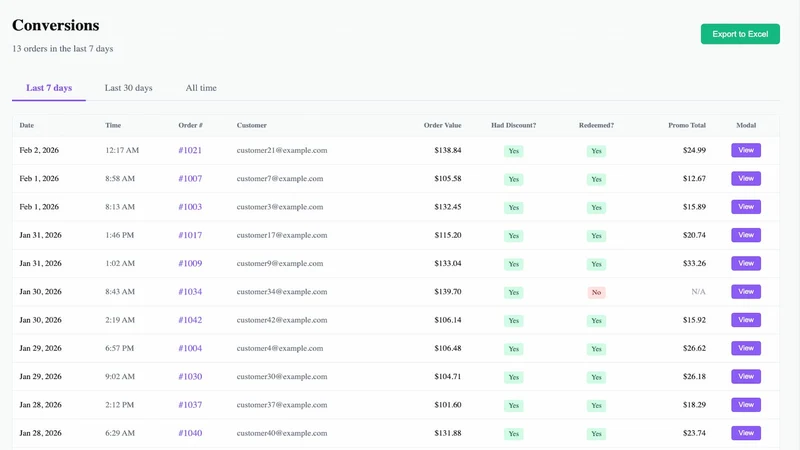View modal for order #1004
The height and width of the screenshot is (450, 800).
click(x=745, y=348)
